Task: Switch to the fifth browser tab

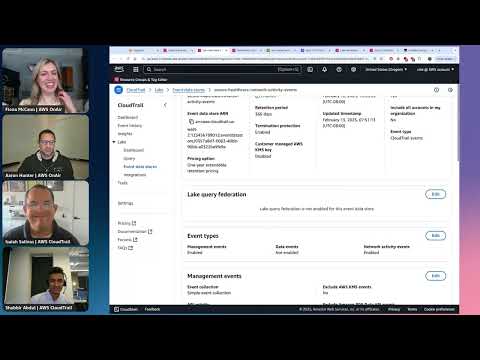Action: [x=281, y=50]
